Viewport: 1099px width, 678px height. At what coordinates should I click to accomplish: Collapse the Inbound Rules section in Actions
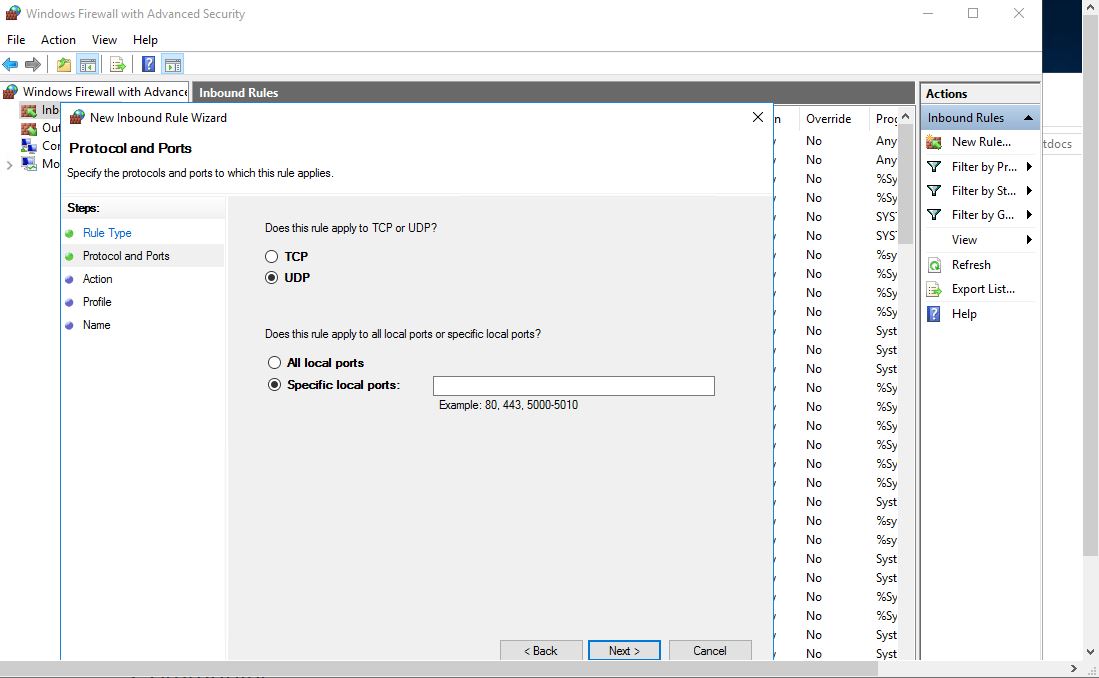1028,118
